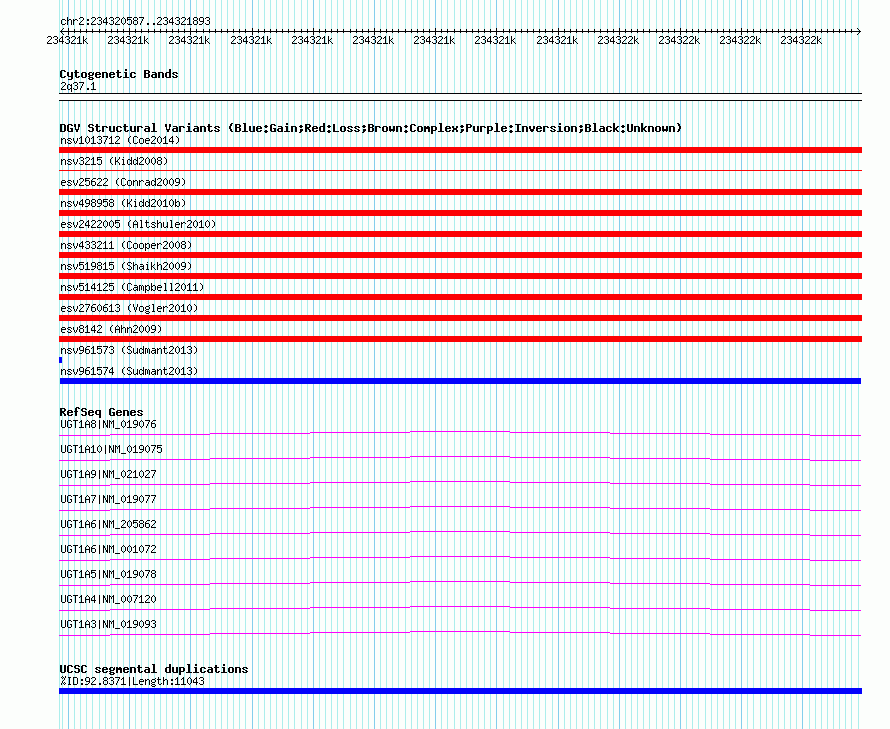Select the RefSeq Genes track heading
890x729 pixels.
[x=101, y=412]
